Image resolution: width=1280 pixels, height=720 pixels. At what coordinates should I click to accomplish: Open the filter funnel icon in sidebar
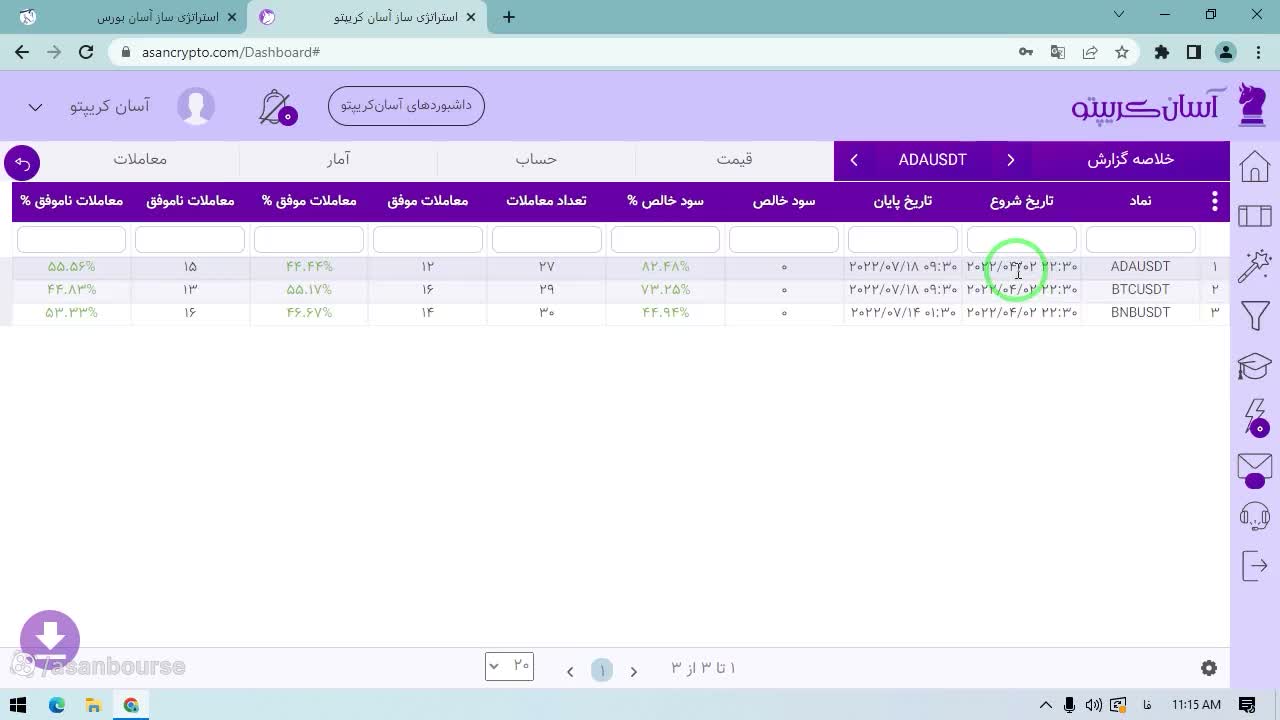click(1254, 316)
